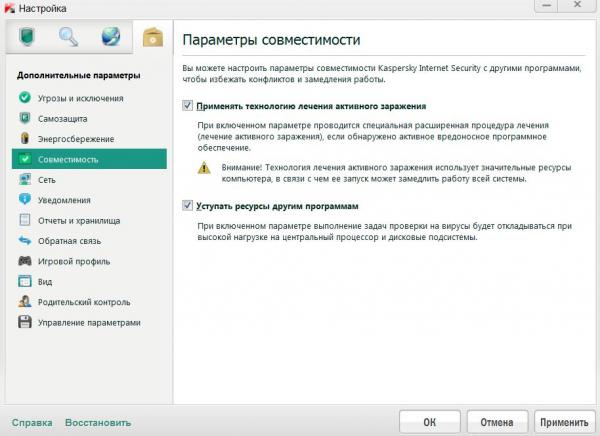Open Игровой профиль section
The image size is (600, 436).
point(89,261)
